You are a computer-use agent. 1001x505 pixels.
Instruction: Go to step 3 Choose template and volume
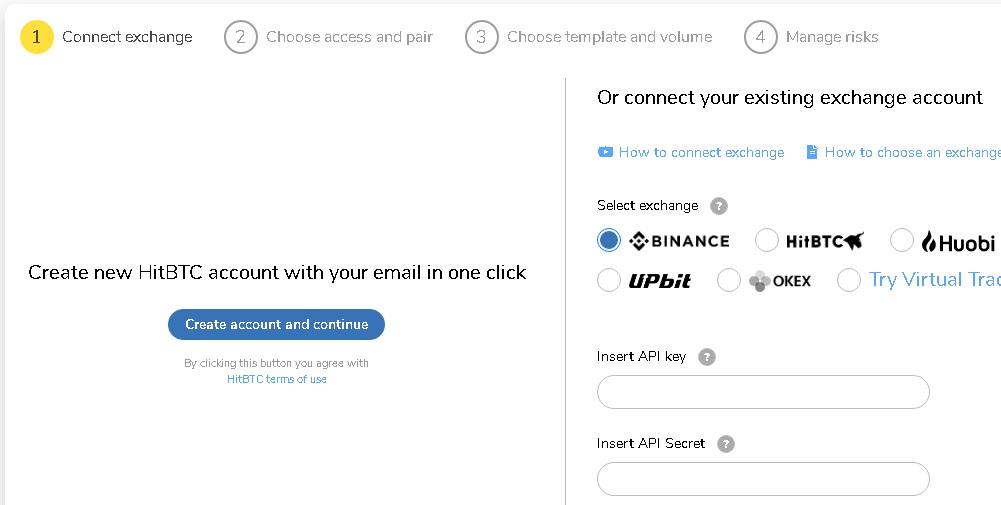pos(589,37)
